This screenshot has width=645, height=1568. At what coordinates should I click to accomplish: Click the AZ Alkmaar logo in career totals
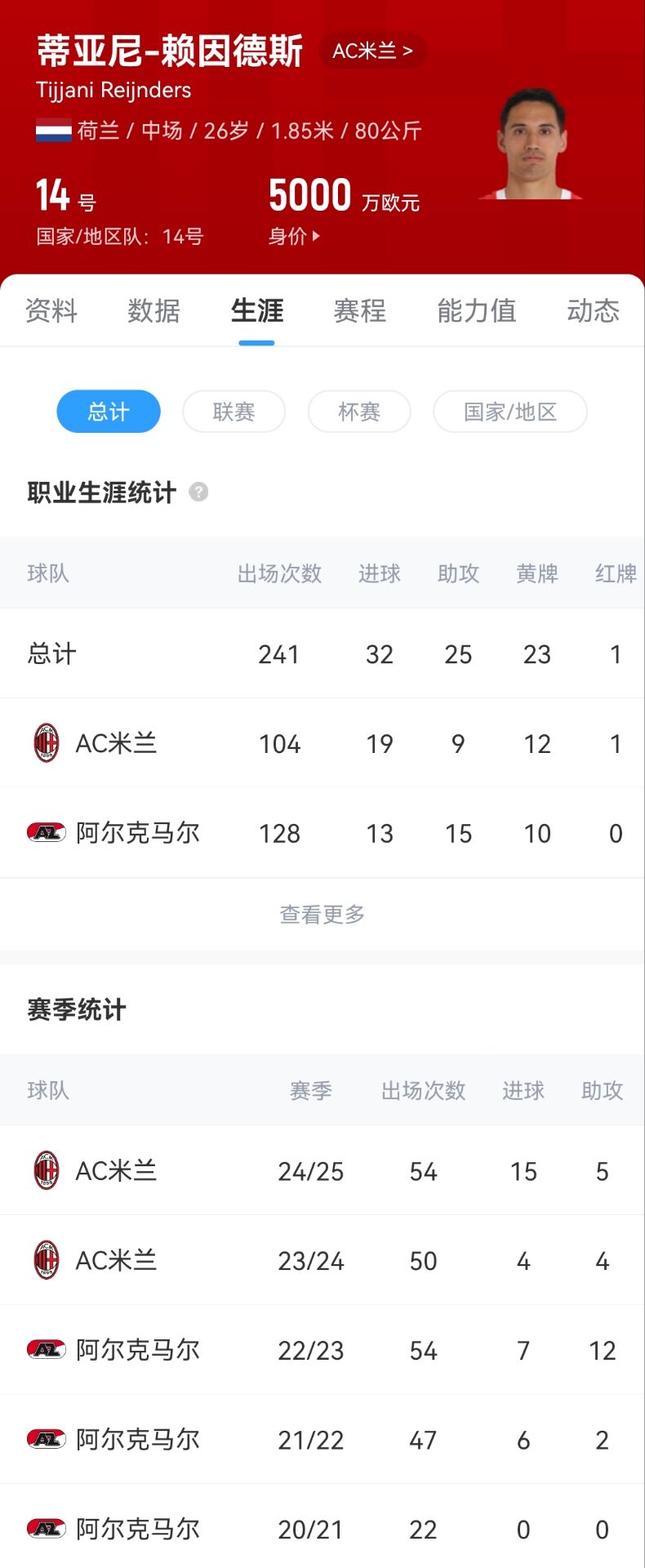tap(47, 833)
